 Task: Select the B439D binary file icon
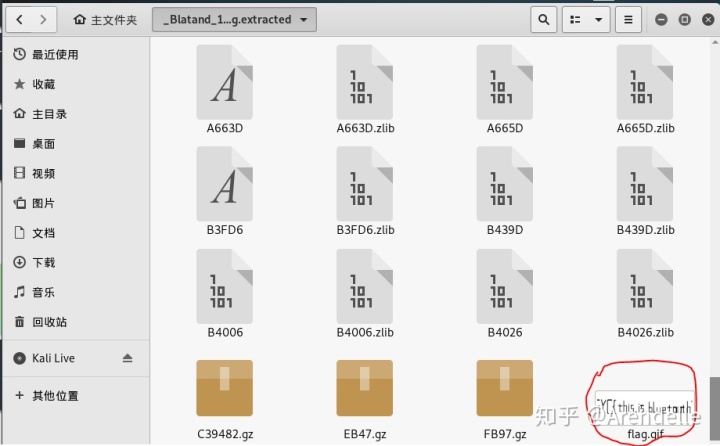[x=505, y=184]
